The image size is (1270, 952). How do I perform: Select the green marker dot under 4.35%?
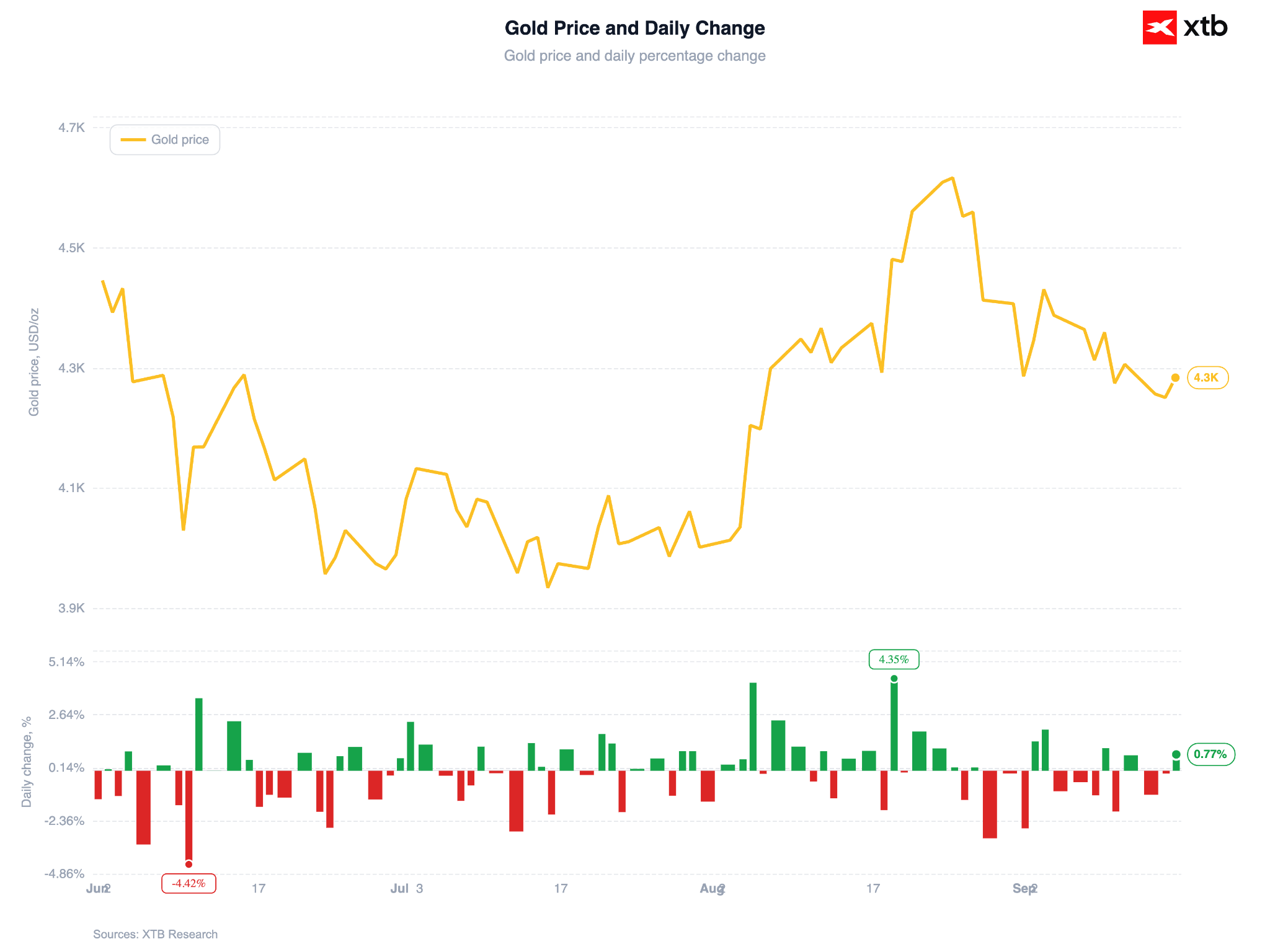pos(894,679)
